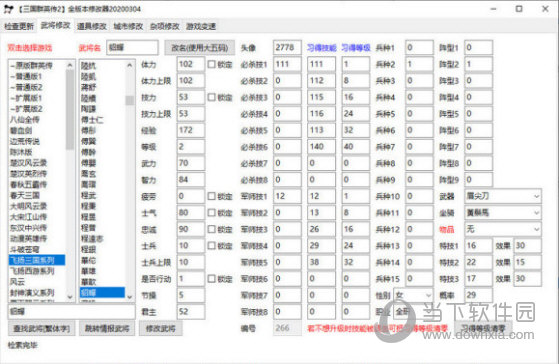Screen dimensions: 559x364
Task: Click the 特技1 field showing 16
Action: 478,246
